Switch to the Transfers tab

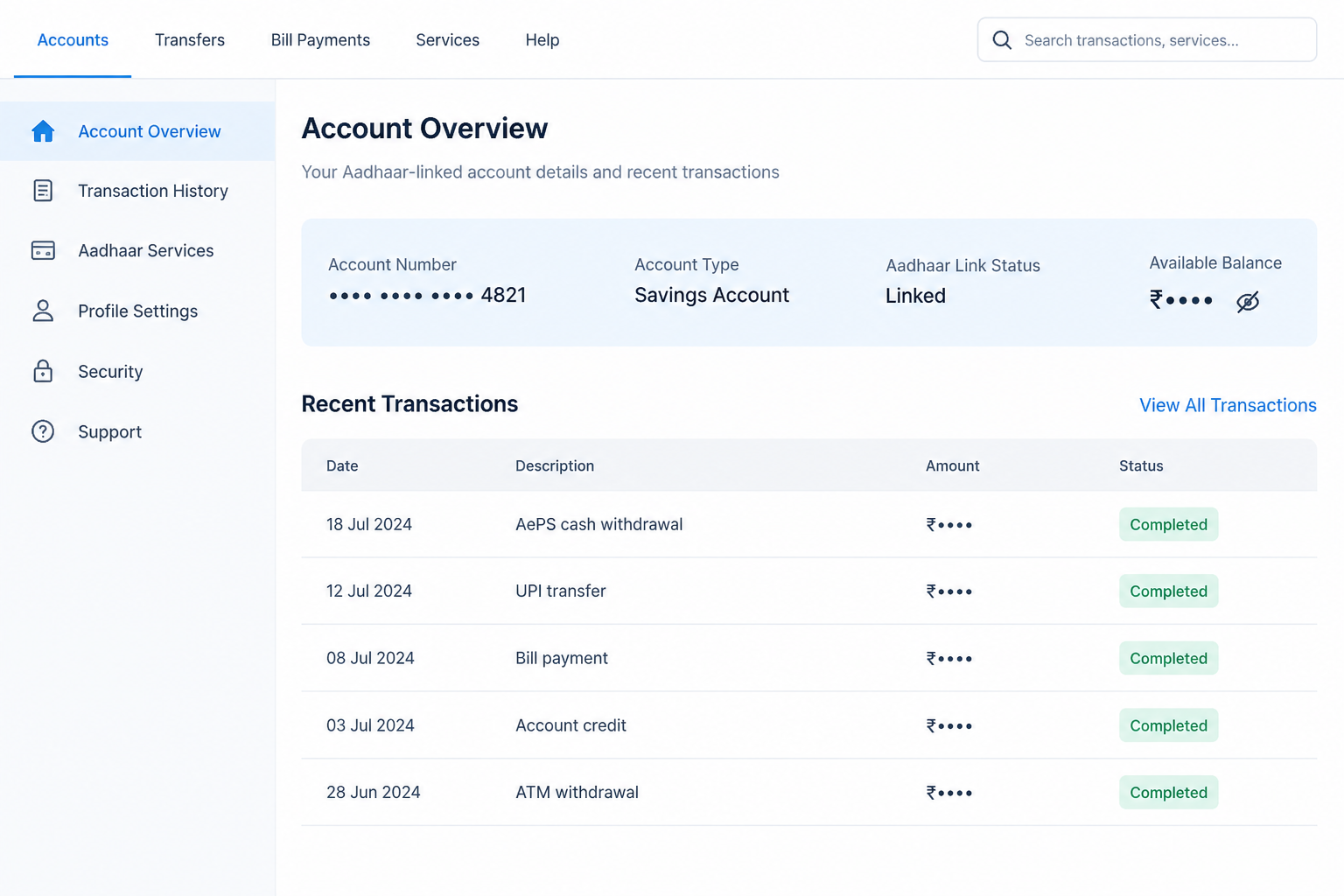tap(190, 40)
